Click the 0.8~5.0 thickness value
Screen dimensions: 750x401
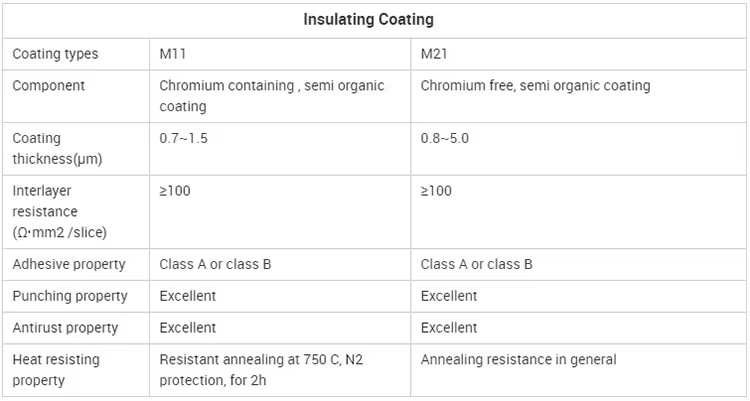pyautogui.click(x=445, y=138)
